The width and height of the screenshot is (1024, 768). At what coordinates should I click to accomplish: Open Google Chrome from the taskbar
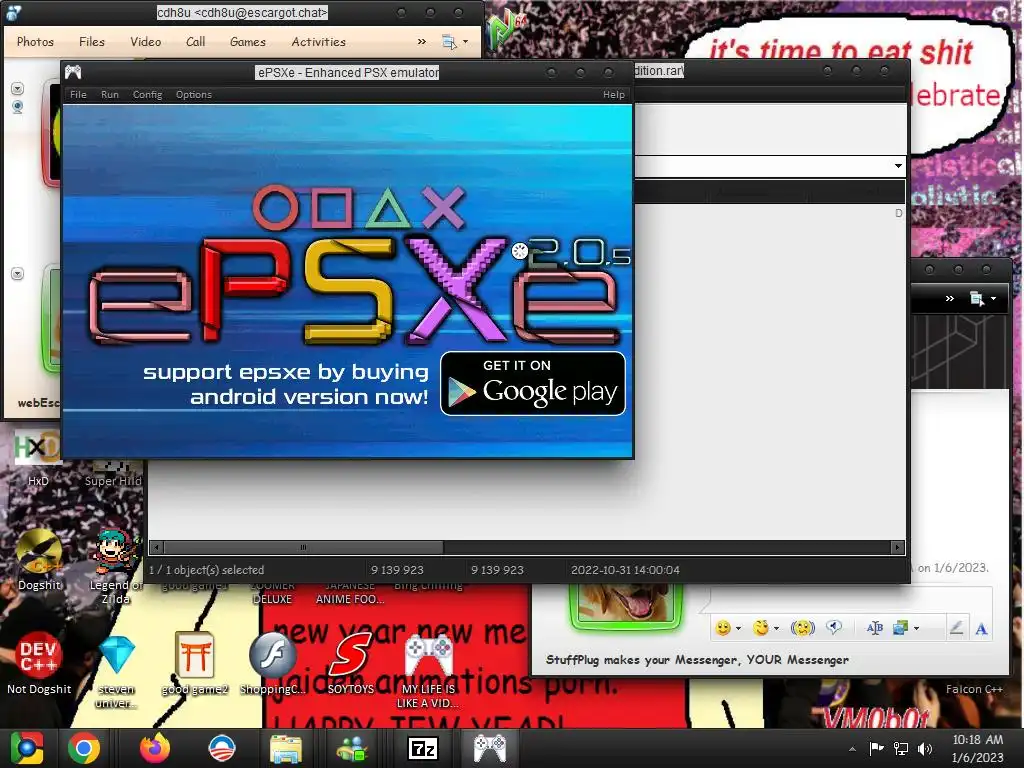click(x=84, y=748)
